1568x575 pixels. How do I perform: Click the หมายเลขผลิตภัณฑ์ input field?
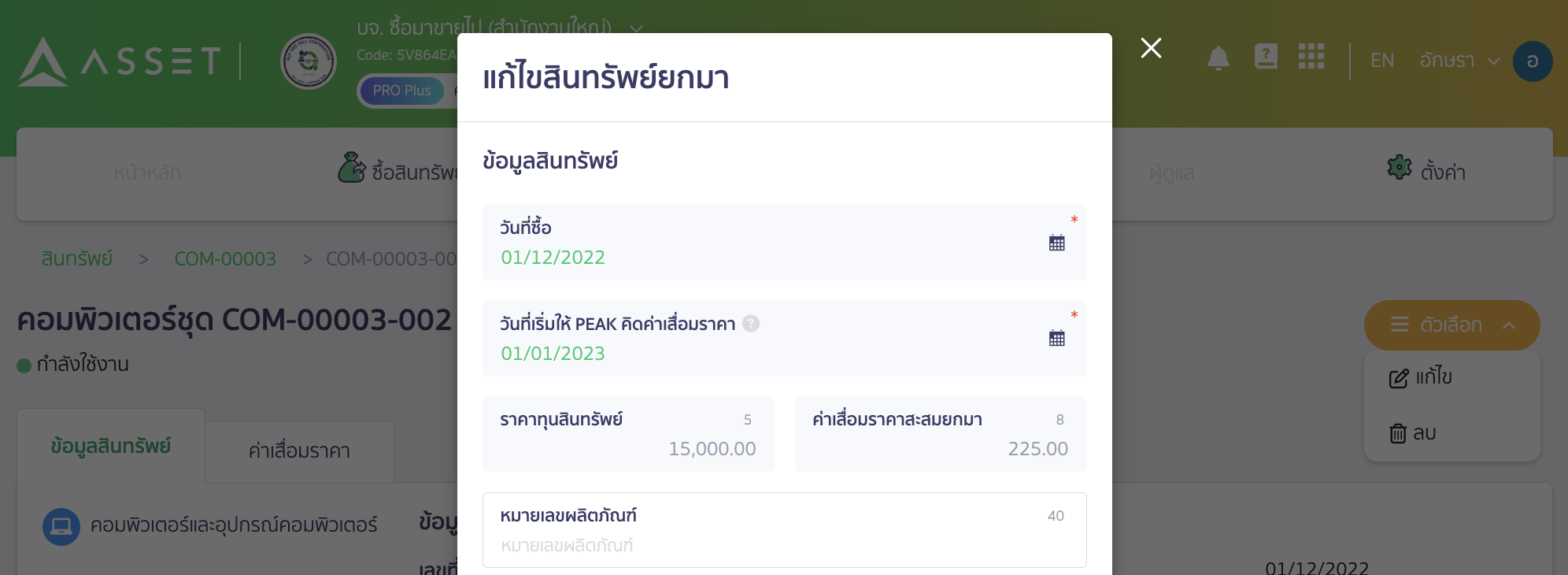pos(784,544)
